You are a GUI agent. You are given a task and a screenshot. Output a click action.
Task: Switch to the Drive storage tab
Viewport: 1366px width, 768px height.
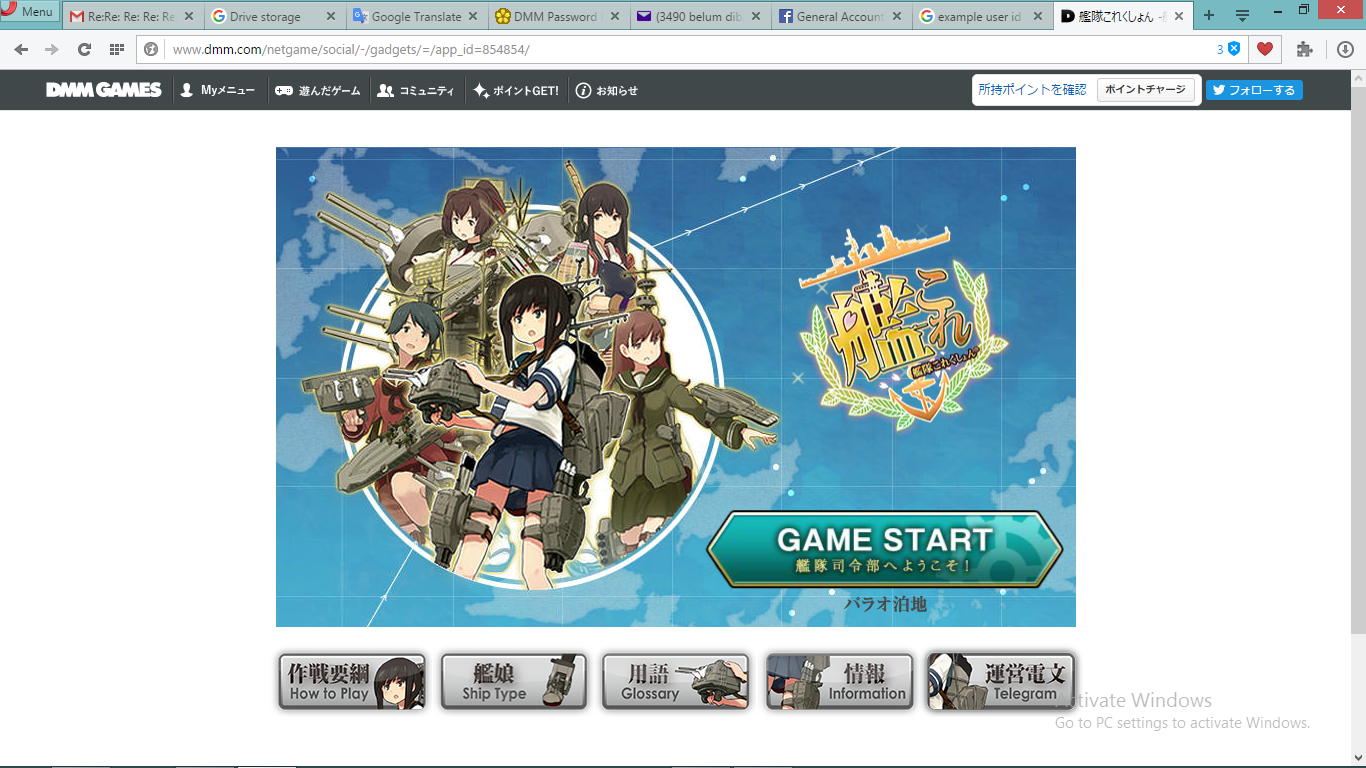274,17
